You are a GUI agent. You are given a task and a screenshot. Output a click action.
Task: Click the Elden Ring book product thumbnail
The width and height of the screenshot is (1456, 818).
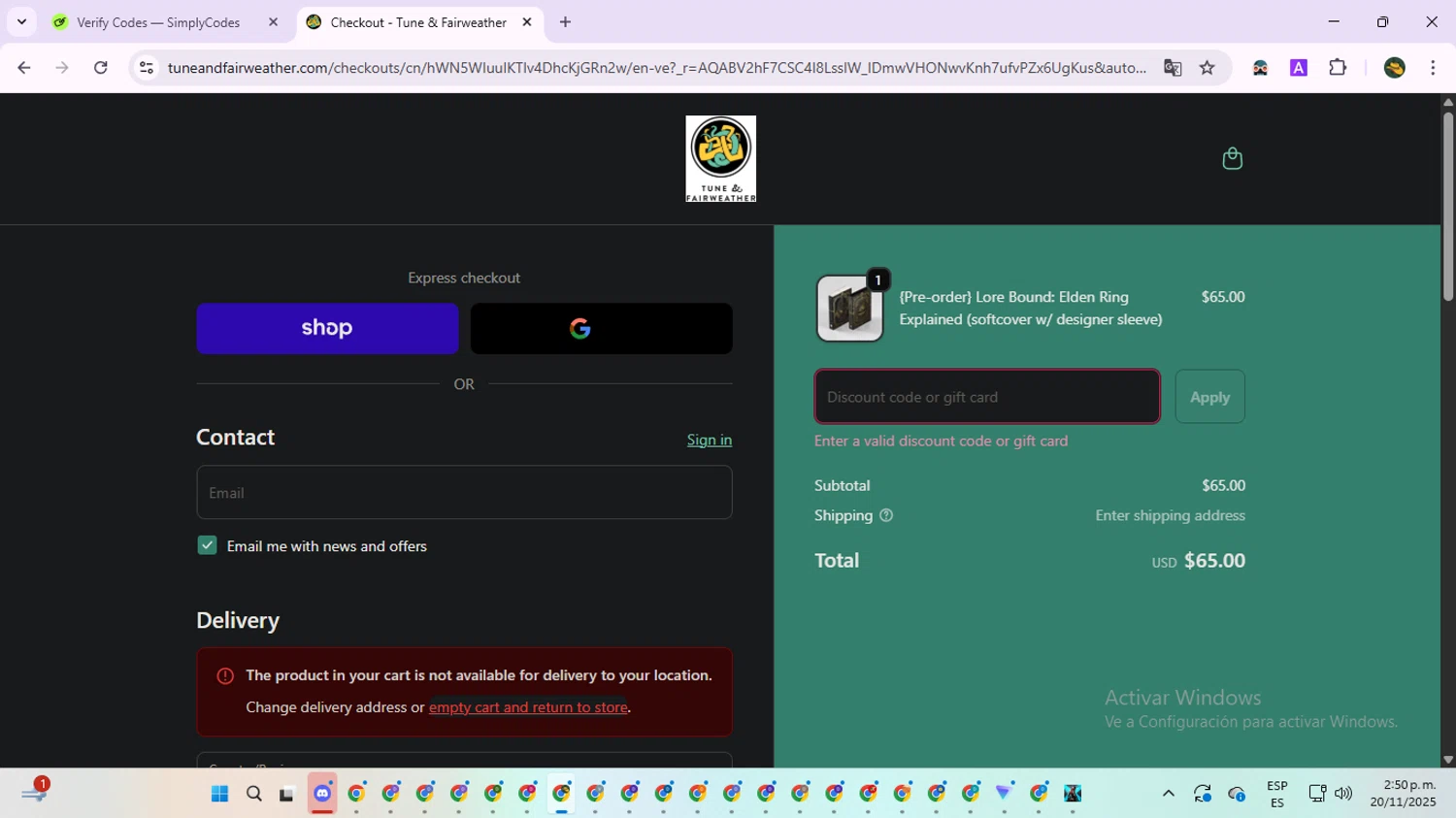pyautogui.click(x=849, y=309)
